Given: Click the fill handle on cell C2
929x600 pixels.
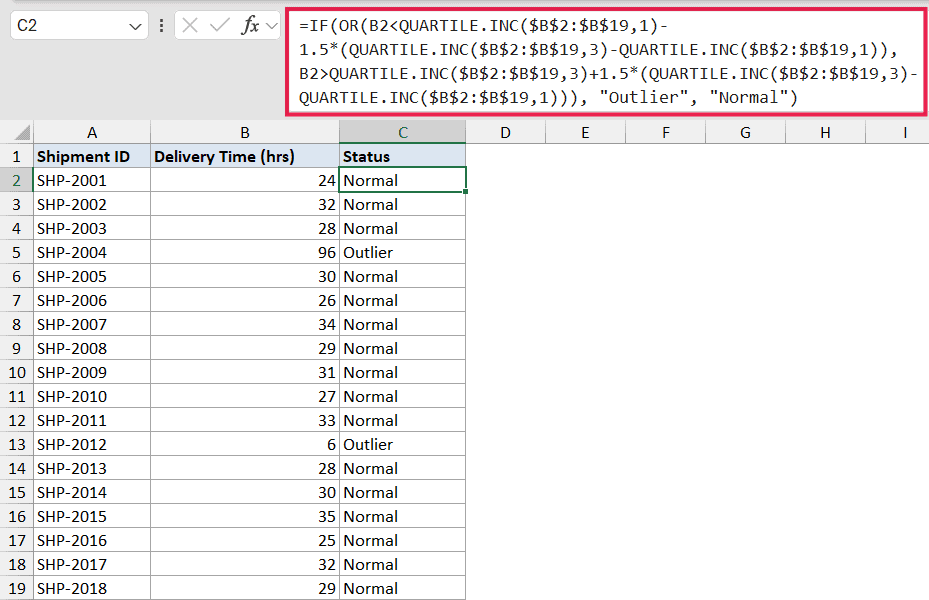Looking at the screenshot, I should (x=466, y=191).
